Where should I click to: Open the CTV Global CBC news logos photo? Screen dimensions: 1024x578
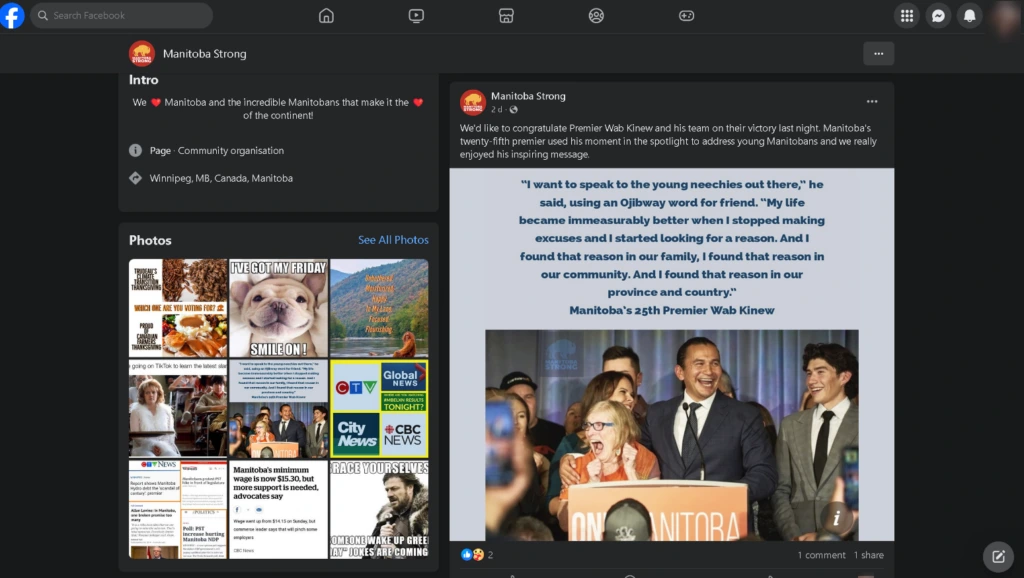tap(379, 408)
